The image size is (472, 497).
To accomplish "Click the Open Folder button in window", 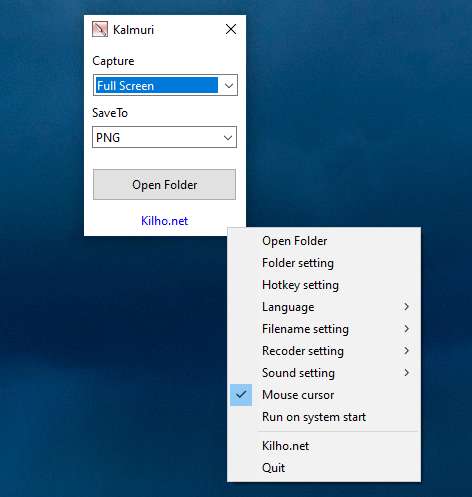I will point(164,185).
